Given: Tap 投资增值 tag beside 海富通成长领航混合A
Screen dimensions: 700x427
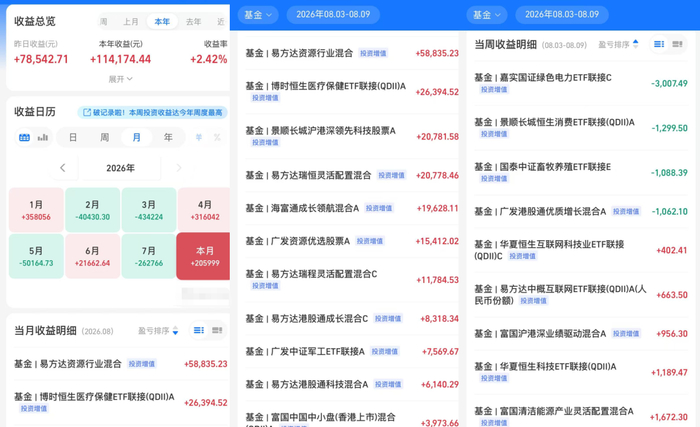Looking at the screenshot, I should coord(379,208).
